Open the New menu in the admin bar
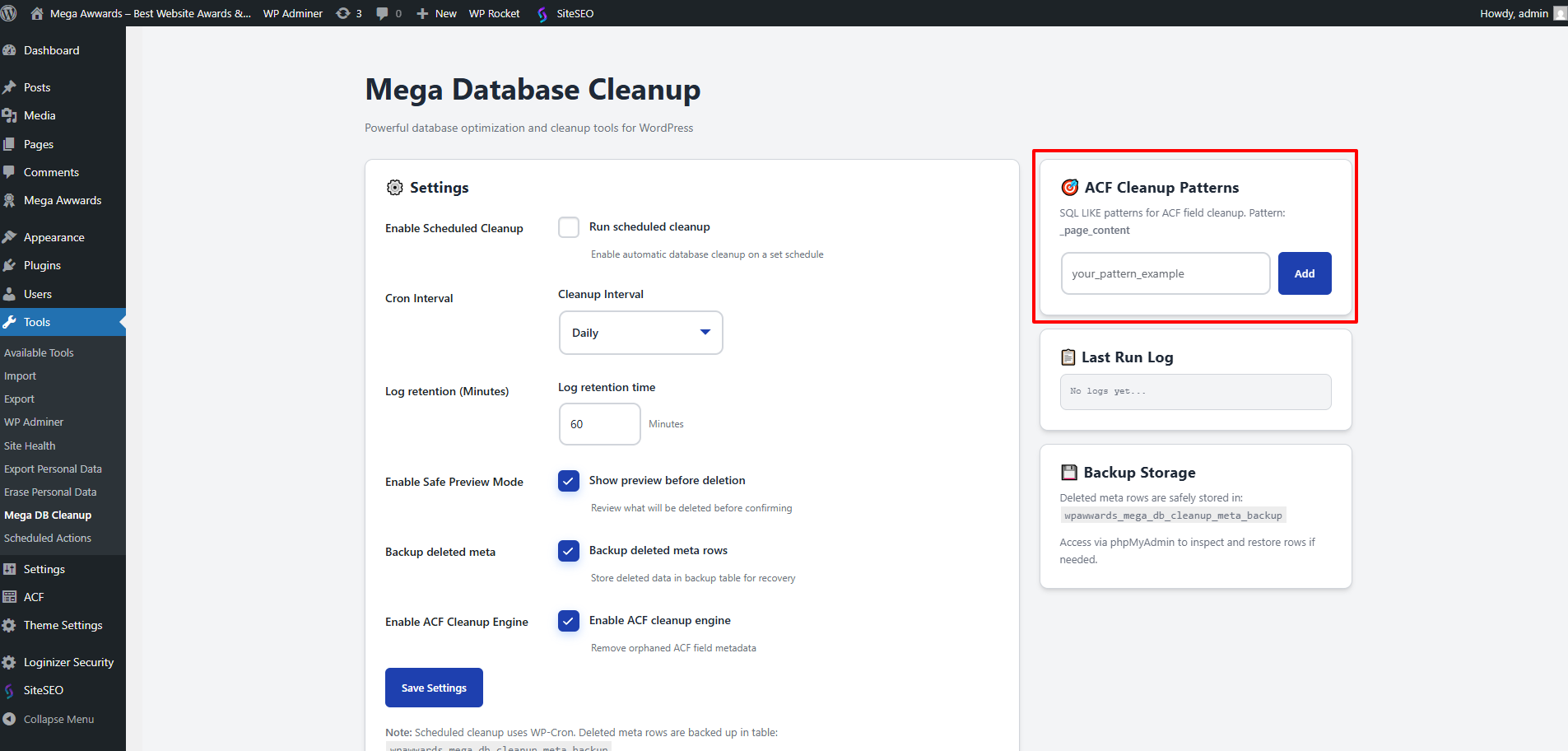This screenshot has height=751, width=1568. pos(436,13)
